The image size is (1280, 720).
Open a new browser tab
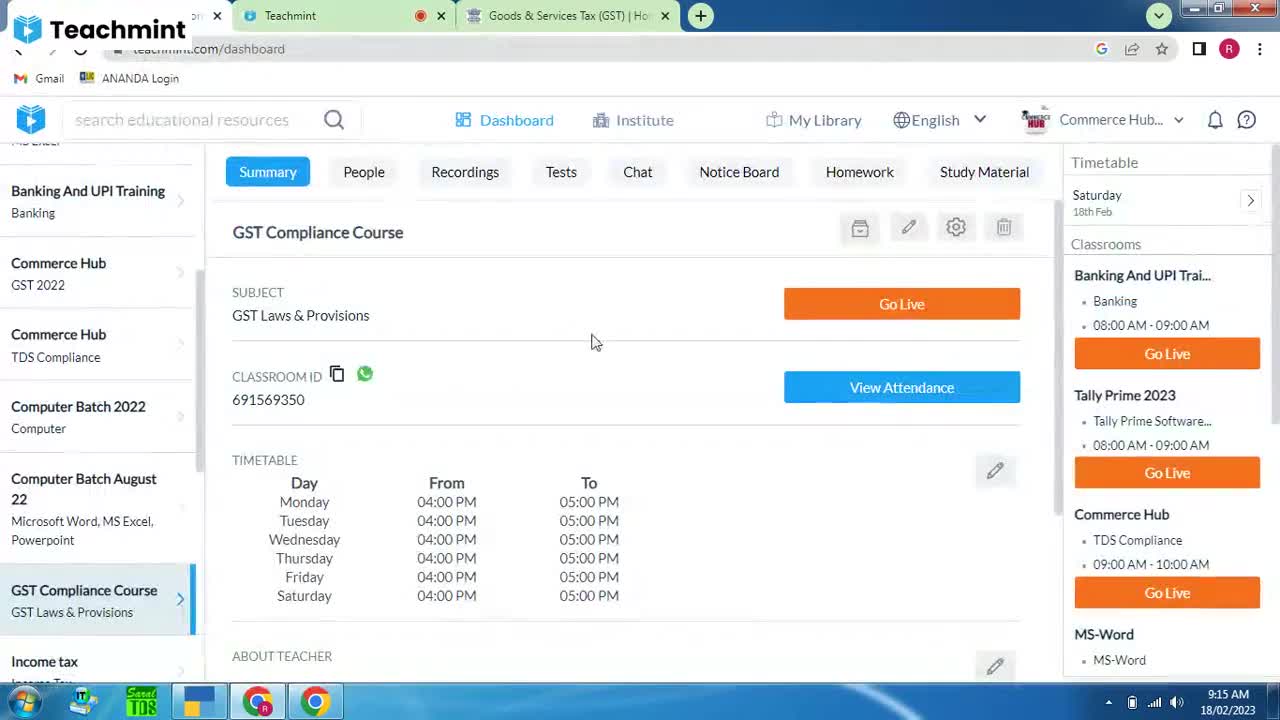click(x=701, y=16)
